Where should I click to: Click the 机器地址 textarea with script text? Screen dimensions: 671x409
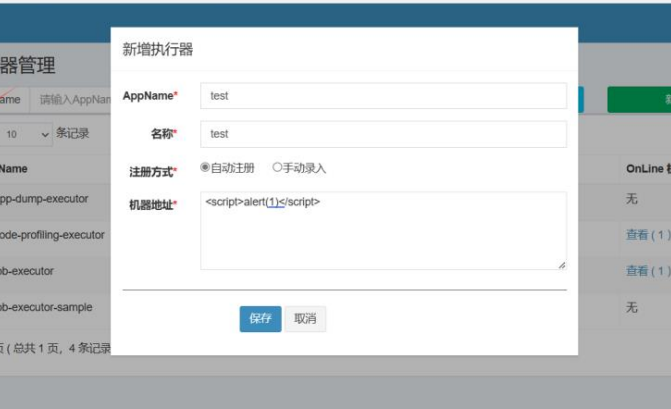pyautogui.click(x=383, y=231)
